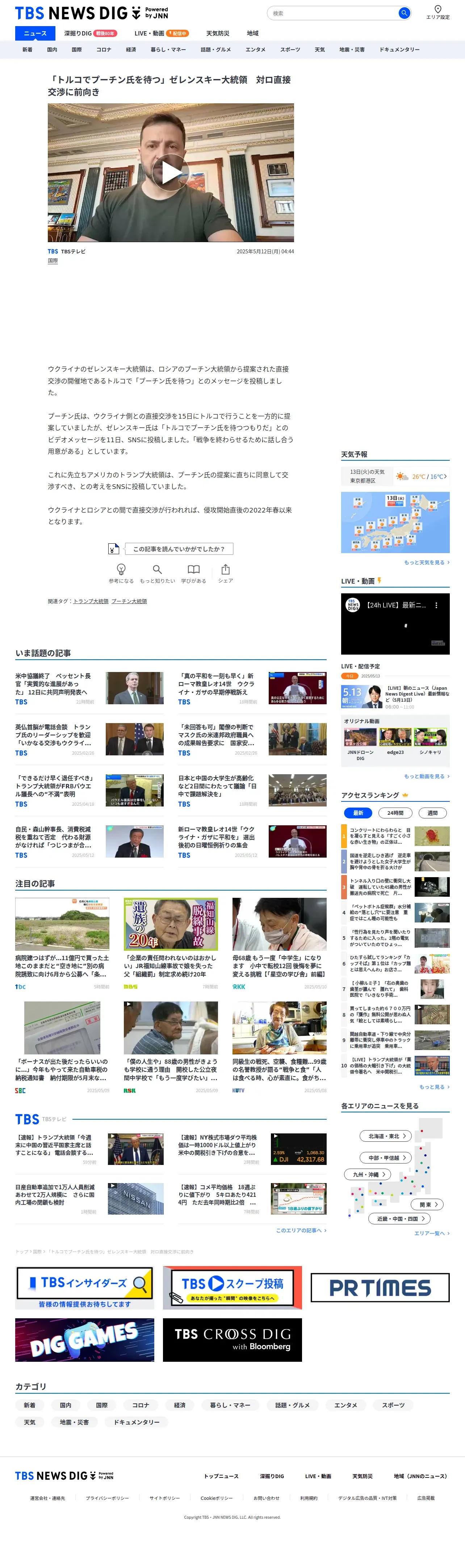Open the TBSインサイダーズ banner

84,1287
